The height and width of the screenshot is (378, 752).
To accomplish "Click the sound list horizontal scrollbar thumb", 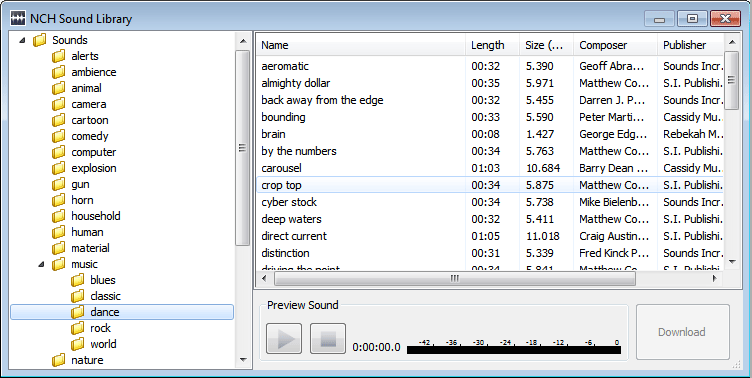I will click(455, 278).
